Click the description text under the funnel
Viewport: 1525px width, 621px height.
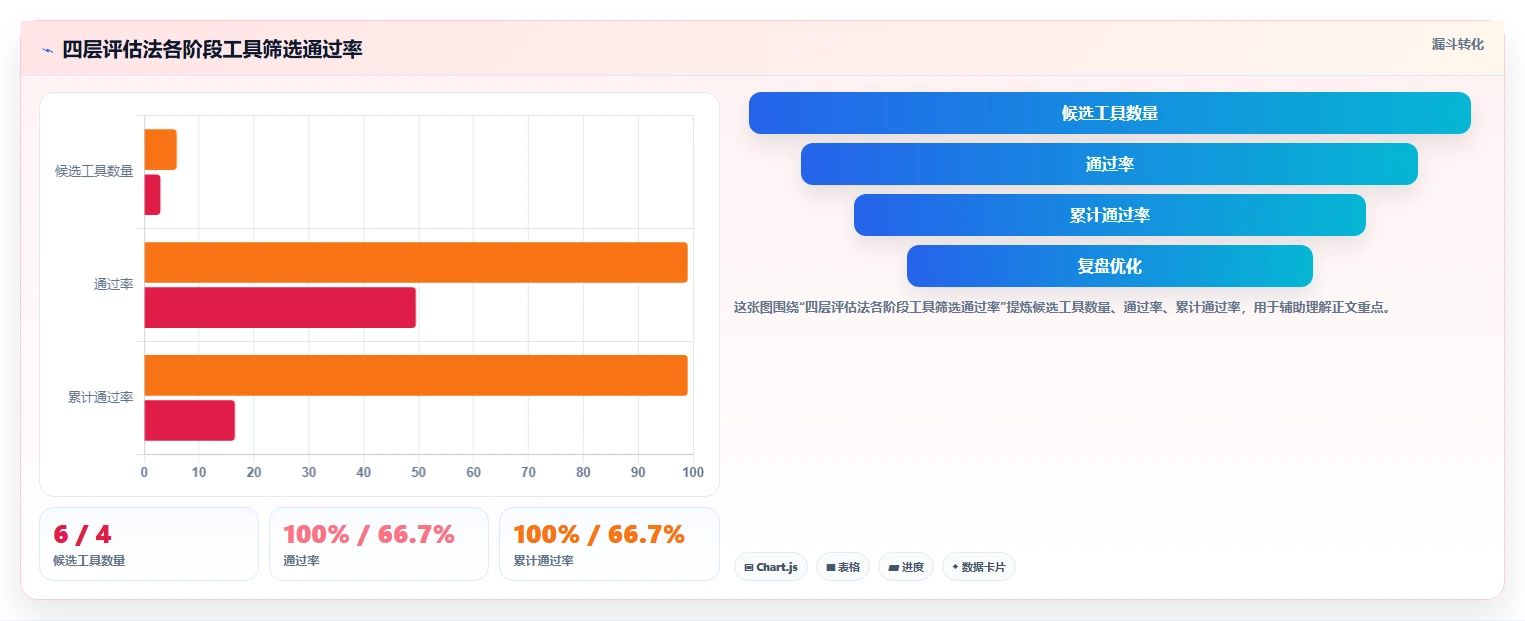point(1063,307)
